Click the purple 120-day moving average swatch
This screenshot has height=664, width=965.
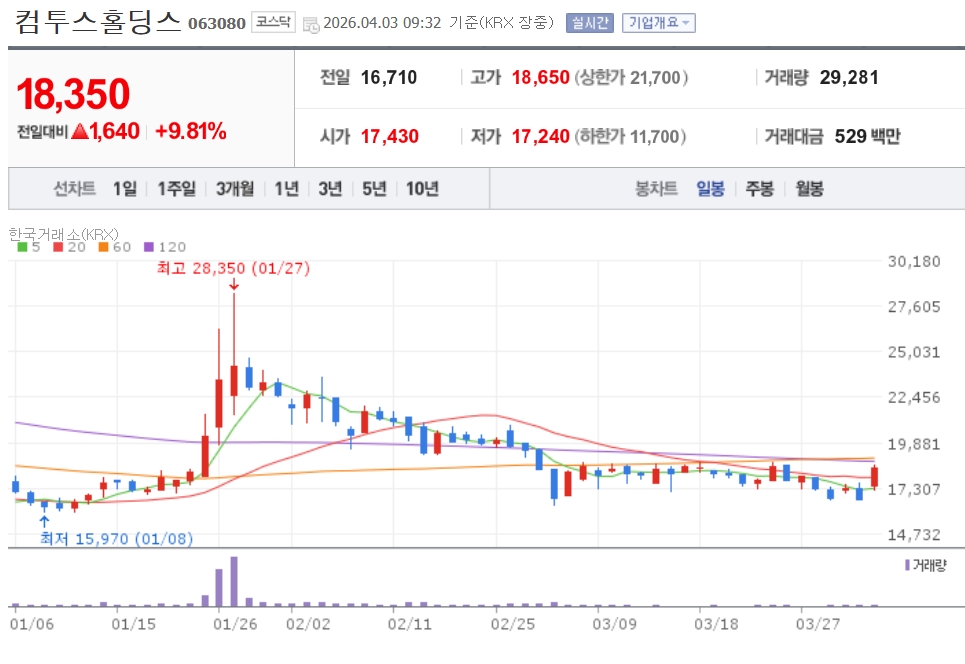pyautogui.click(x=149, y=247)
